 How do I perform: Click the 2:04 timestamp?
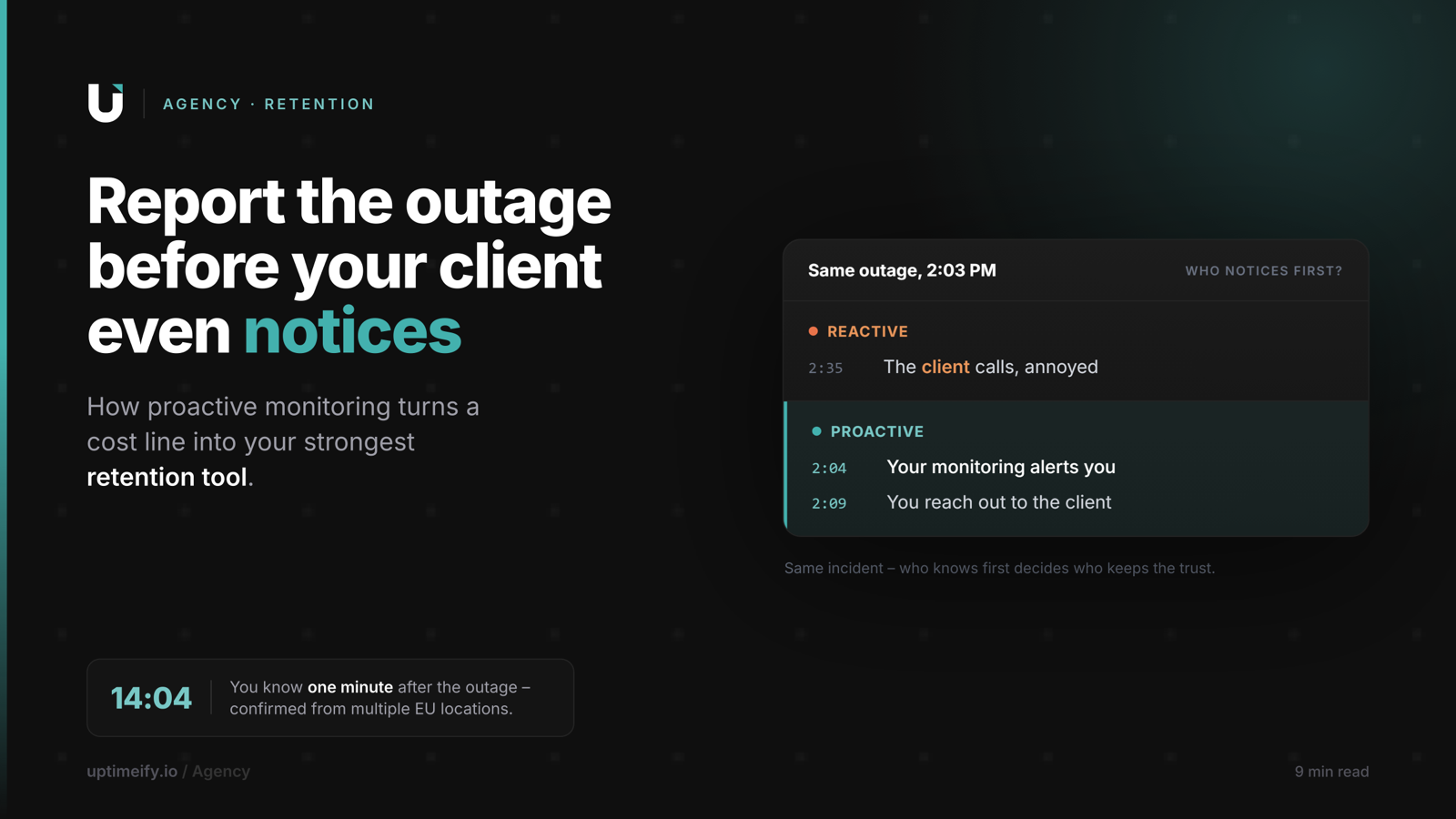(829, 469)
